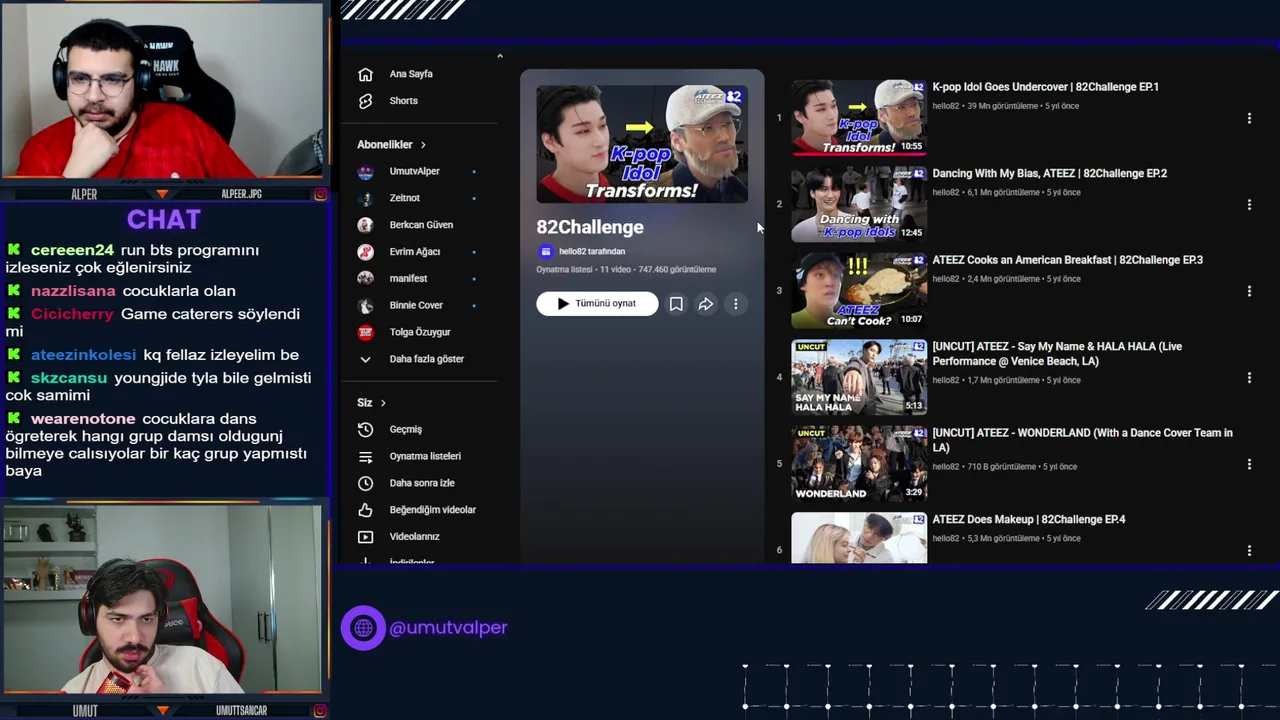This screenshot has height=720, width=1280.
Task: Open ATEEZ Does Makeup EP.4 title
Action: pyautogui.click(x=1028, y=520)
